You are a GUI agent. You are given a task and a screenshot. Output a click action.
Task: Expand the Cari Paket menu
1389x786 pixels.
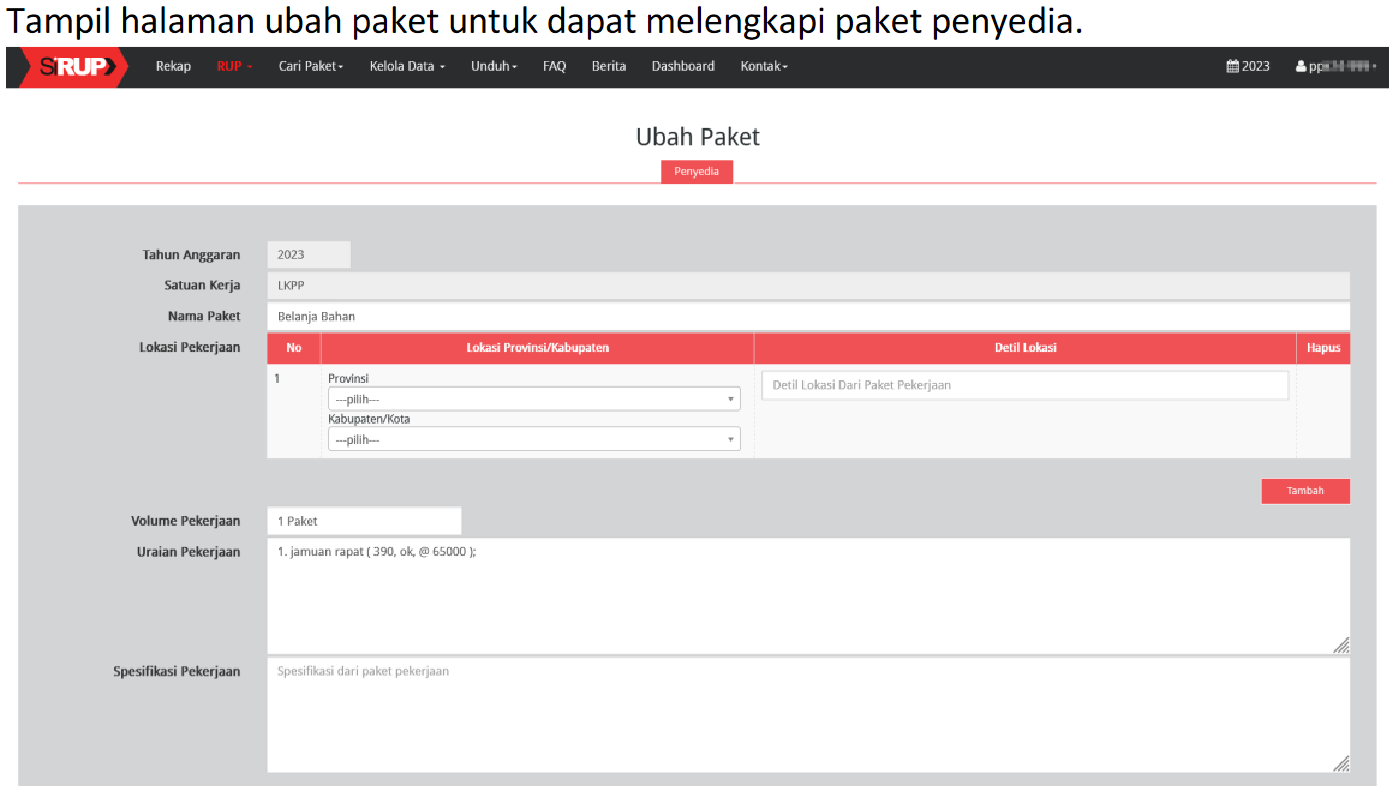[310, 67]
